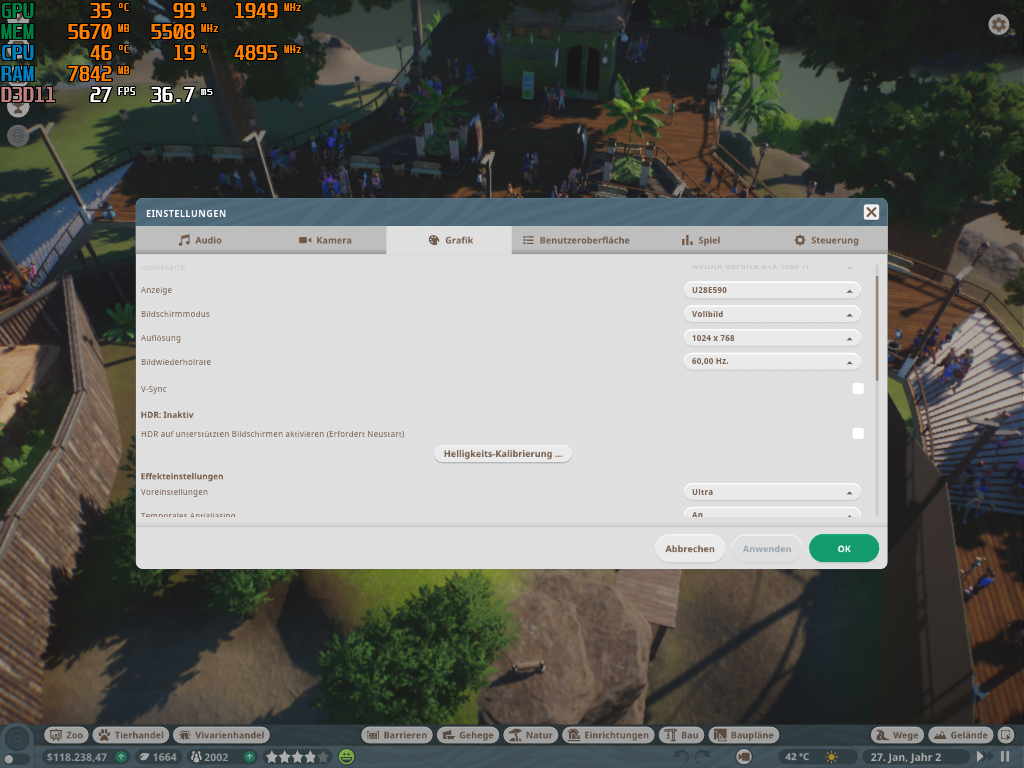The width and height of the screenshot is (1024, 768).
Task: Open the Auflösung dropdown 1024 x 768
Action: tap(772, 338)
